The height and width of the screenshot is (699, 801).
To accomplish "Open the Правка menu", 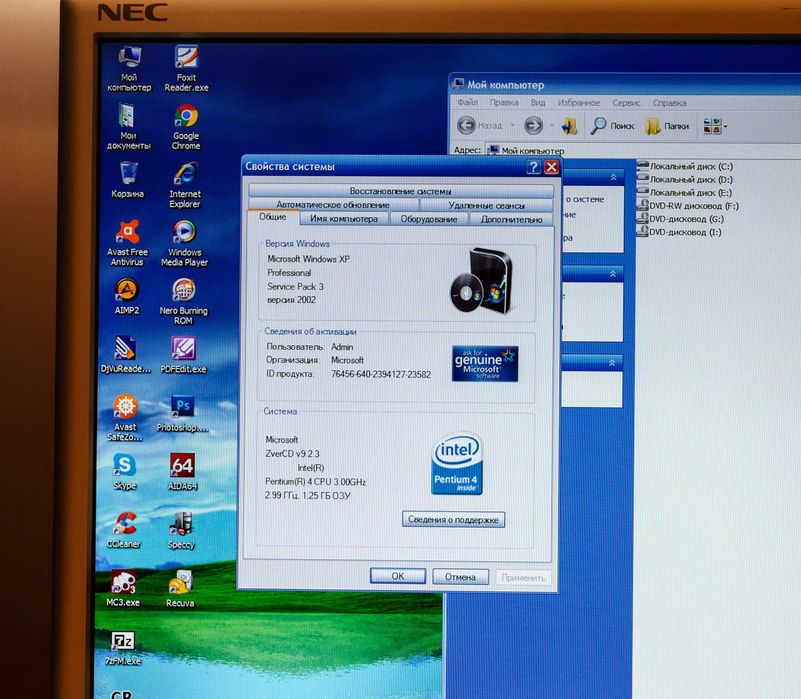I will [x=504, y=102].
